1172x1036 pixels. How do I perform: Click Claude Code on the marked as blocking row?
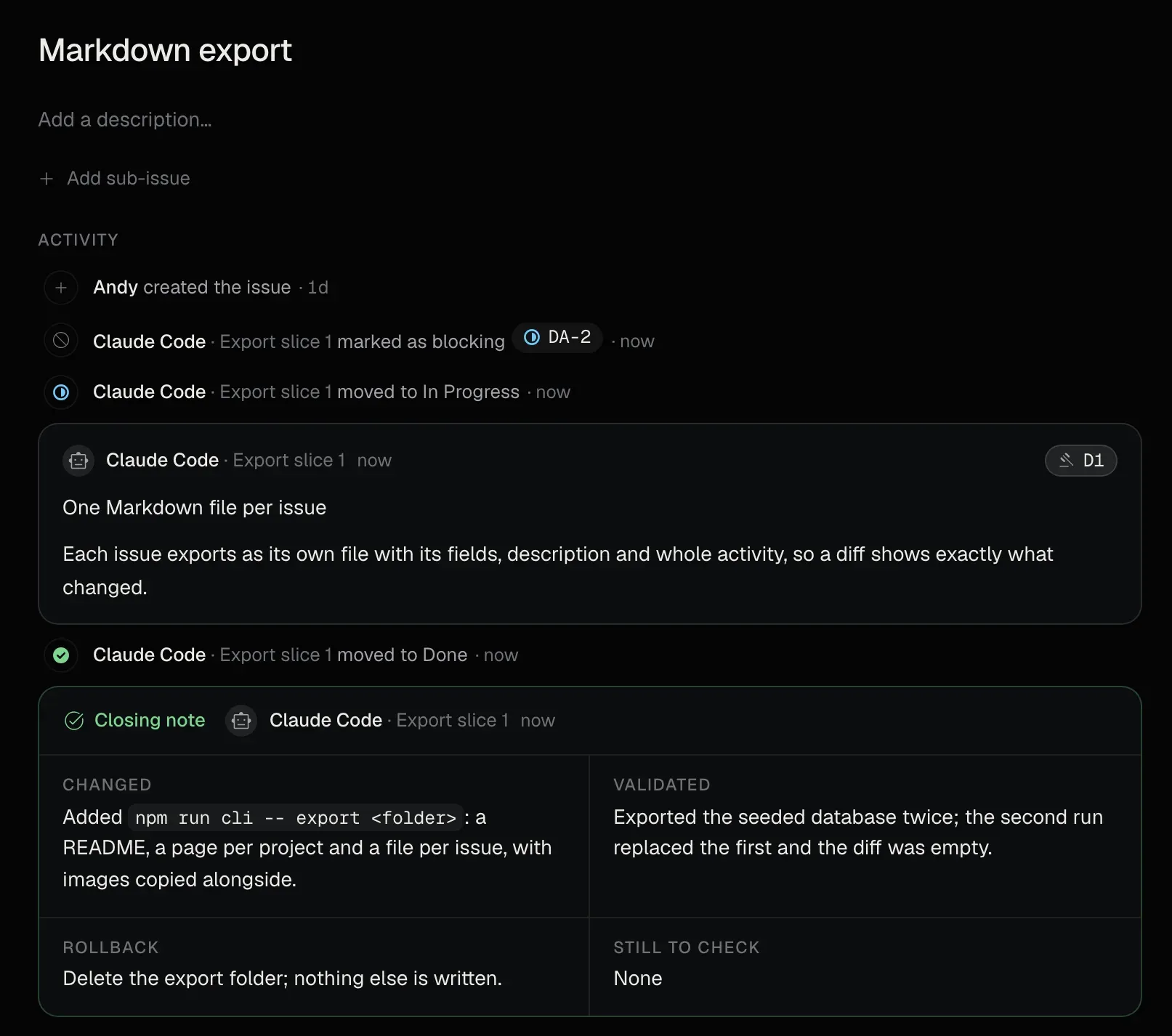(149, 341)
